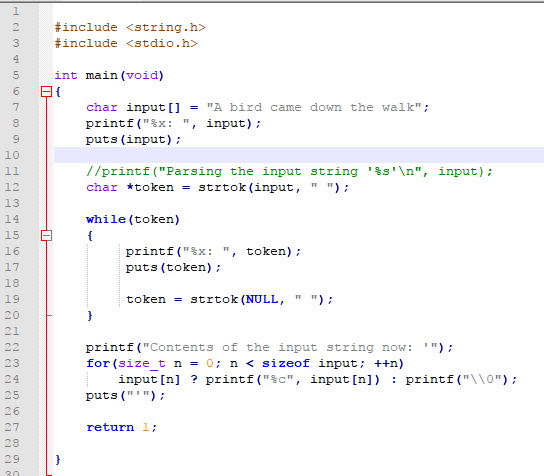Click the for keyword
The height and width of the screenshot is (476, 544).
coord(98,363)
